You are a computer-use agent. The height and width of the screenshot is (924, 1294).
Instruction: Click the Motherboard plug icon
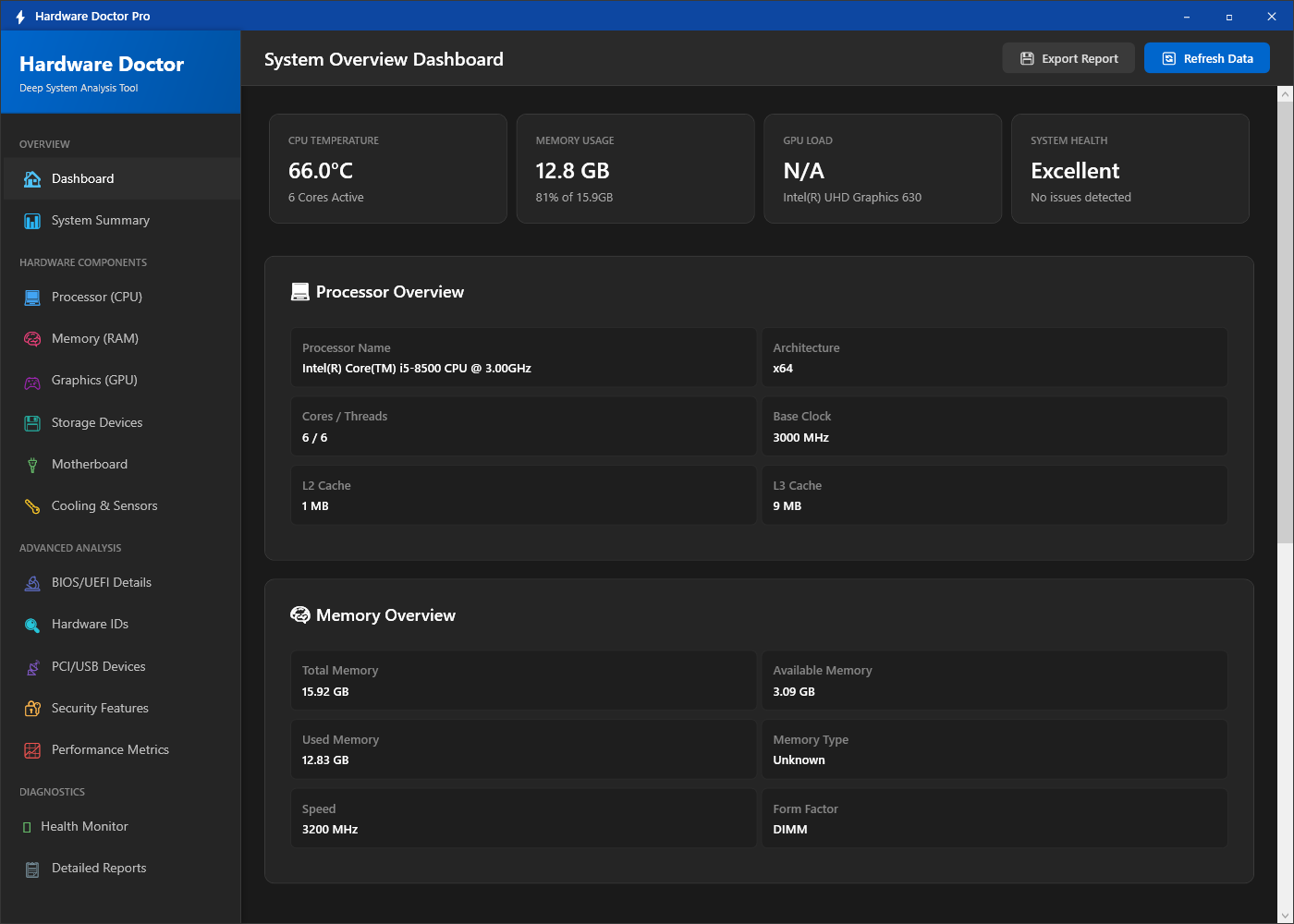pos(32,465)
